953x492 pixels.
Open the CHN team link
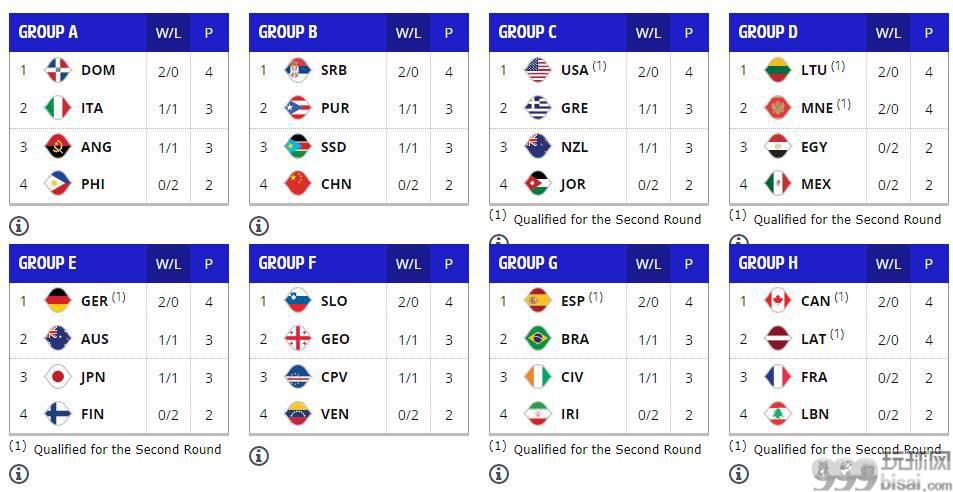coord(336,184)
